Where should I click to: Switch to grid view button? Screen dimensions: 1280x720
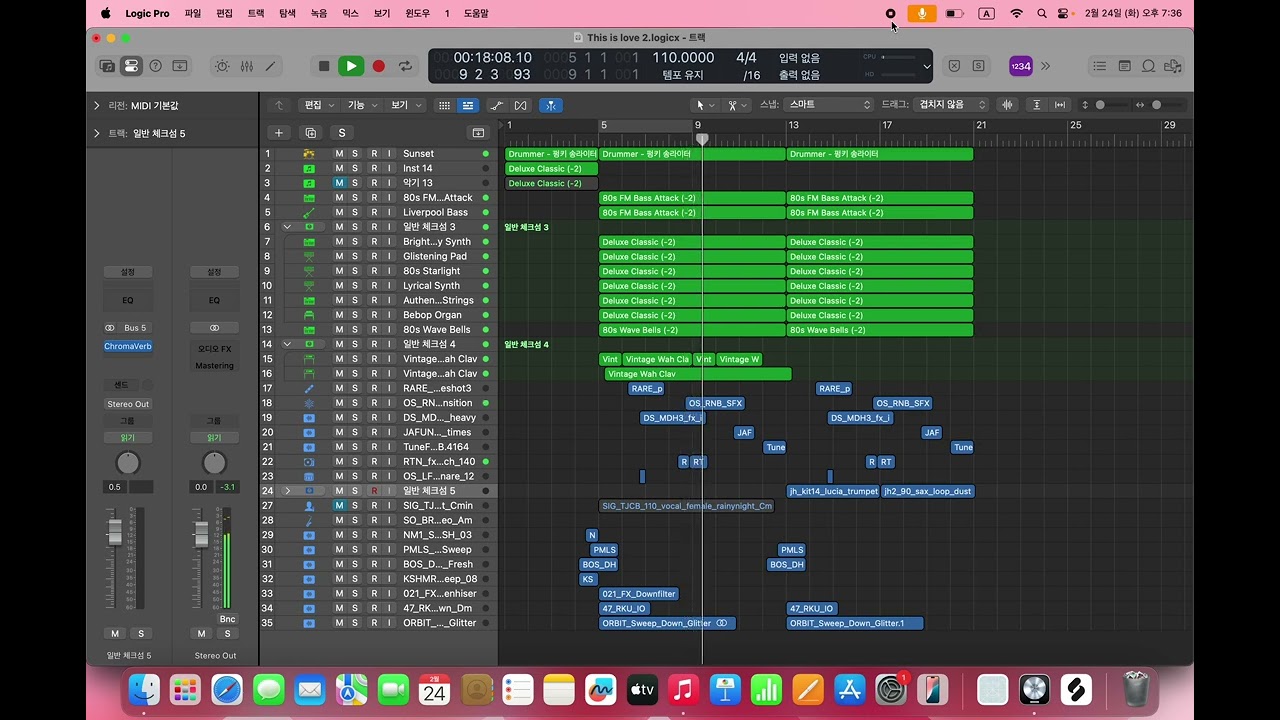tap(442, 105)
